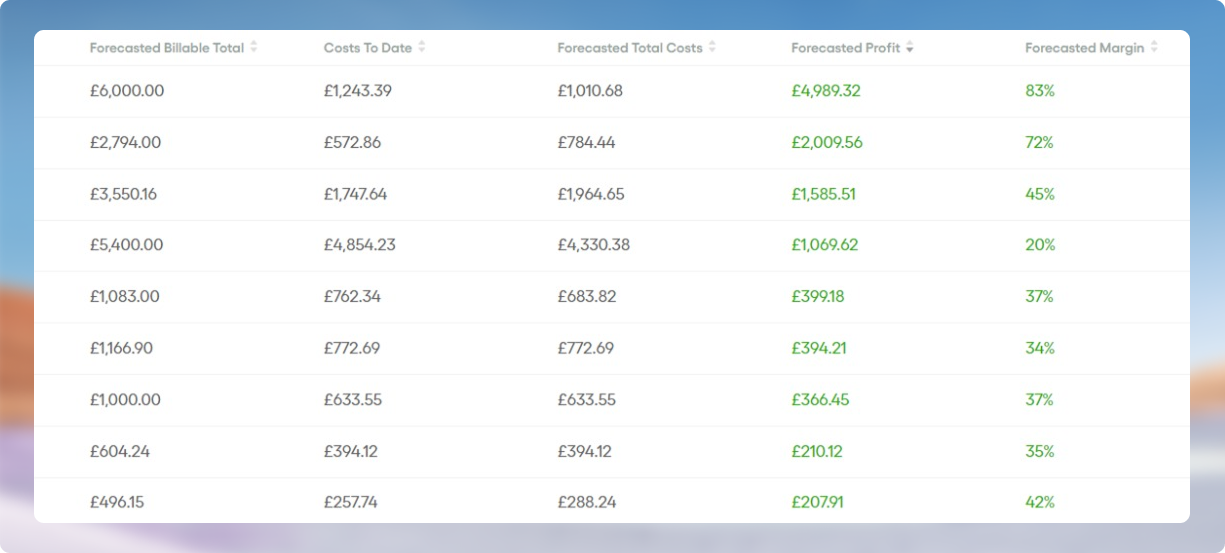The height and width of the screenshot is (553, 1225).
Task: Select the £572.86 costs to date cell
Action: [x=352, y=142]
